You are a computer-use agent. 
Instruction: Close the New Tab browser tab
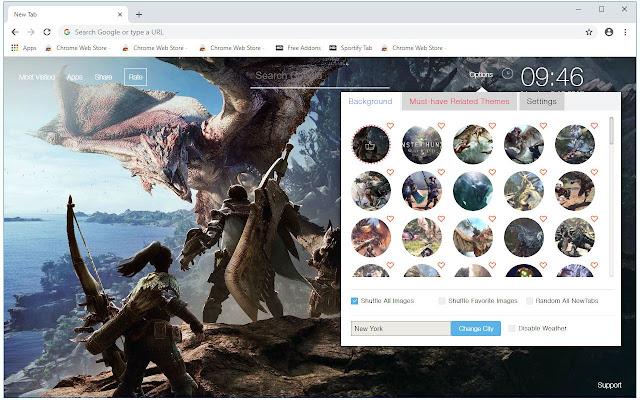point(120,14)
